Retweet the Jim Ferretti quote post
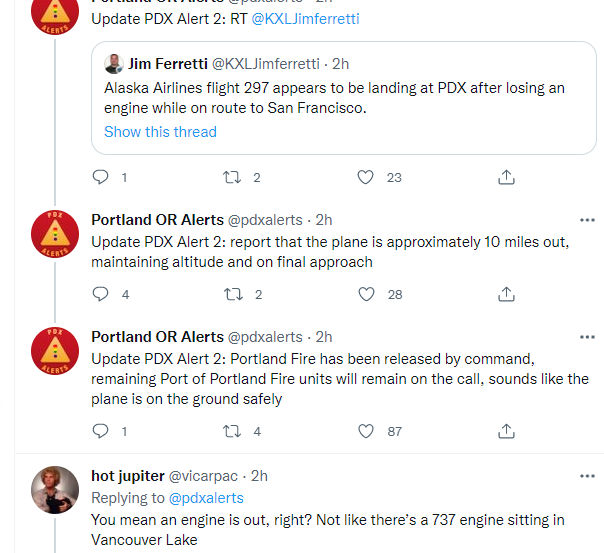Viewport: 604px width, 553px height. [232, 177]
